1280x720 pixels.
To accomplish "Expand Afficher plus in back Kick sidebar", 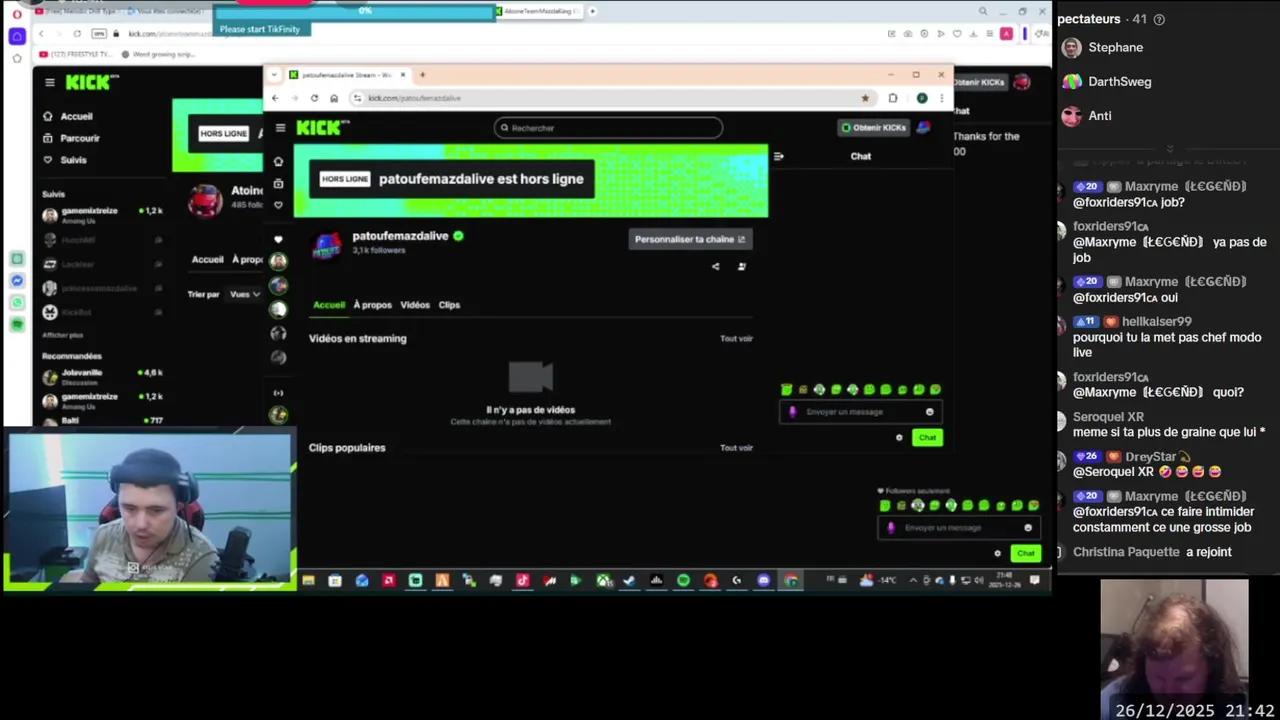I will [62, 335].
